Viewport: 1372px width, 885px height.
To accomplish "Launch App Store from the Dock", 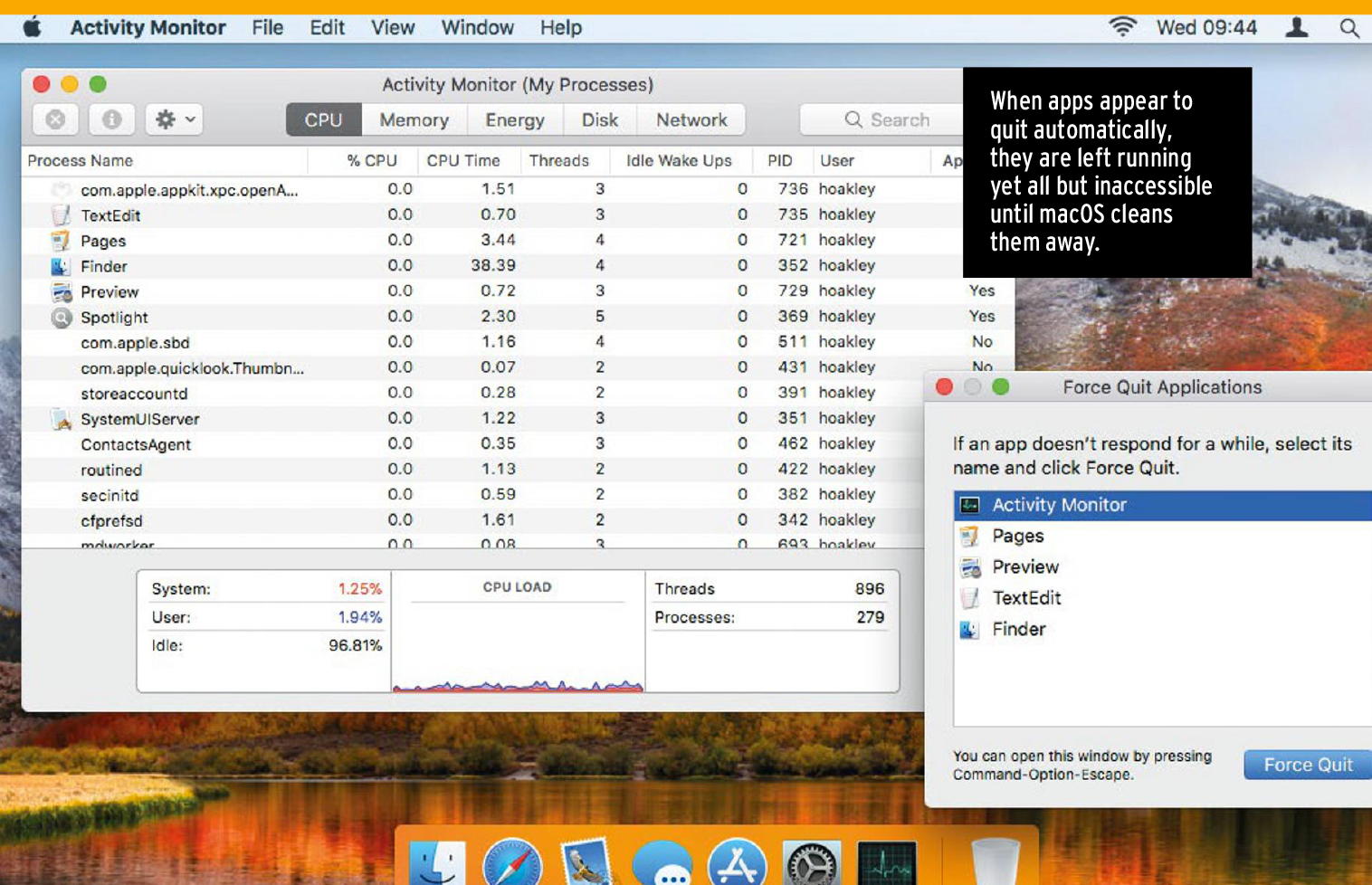I will [737, 862].
